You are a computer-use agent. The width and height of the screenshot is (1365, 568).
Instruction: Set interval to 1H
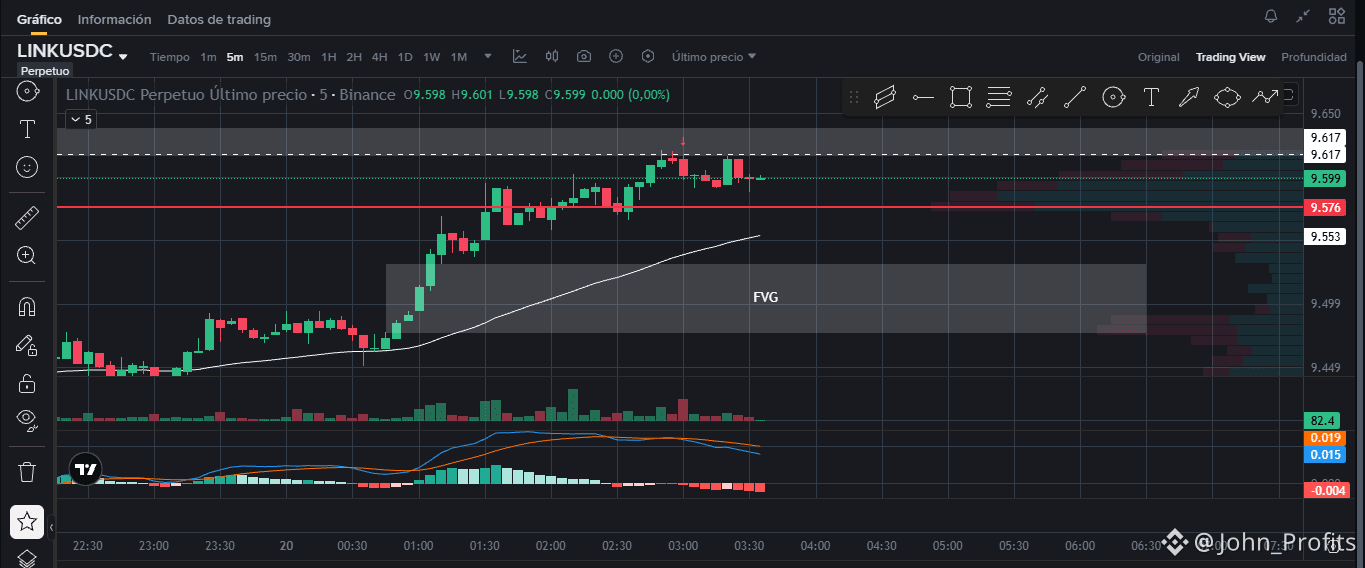pyautogui.click(x=329, y=57)
